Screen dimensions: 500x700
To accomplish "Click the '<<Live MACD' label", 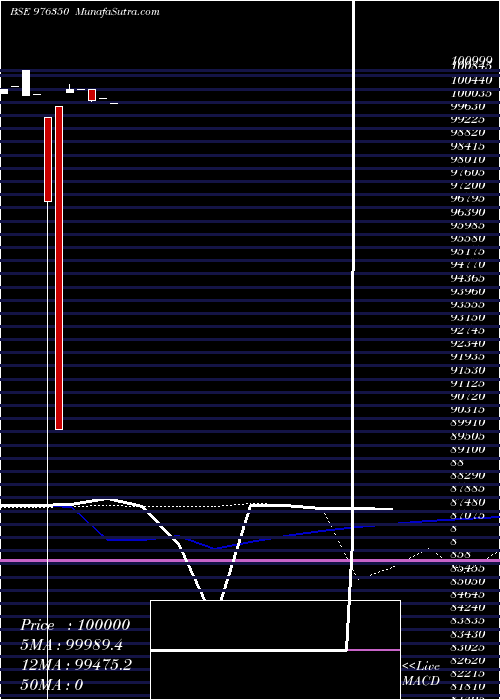I will 421,674.
